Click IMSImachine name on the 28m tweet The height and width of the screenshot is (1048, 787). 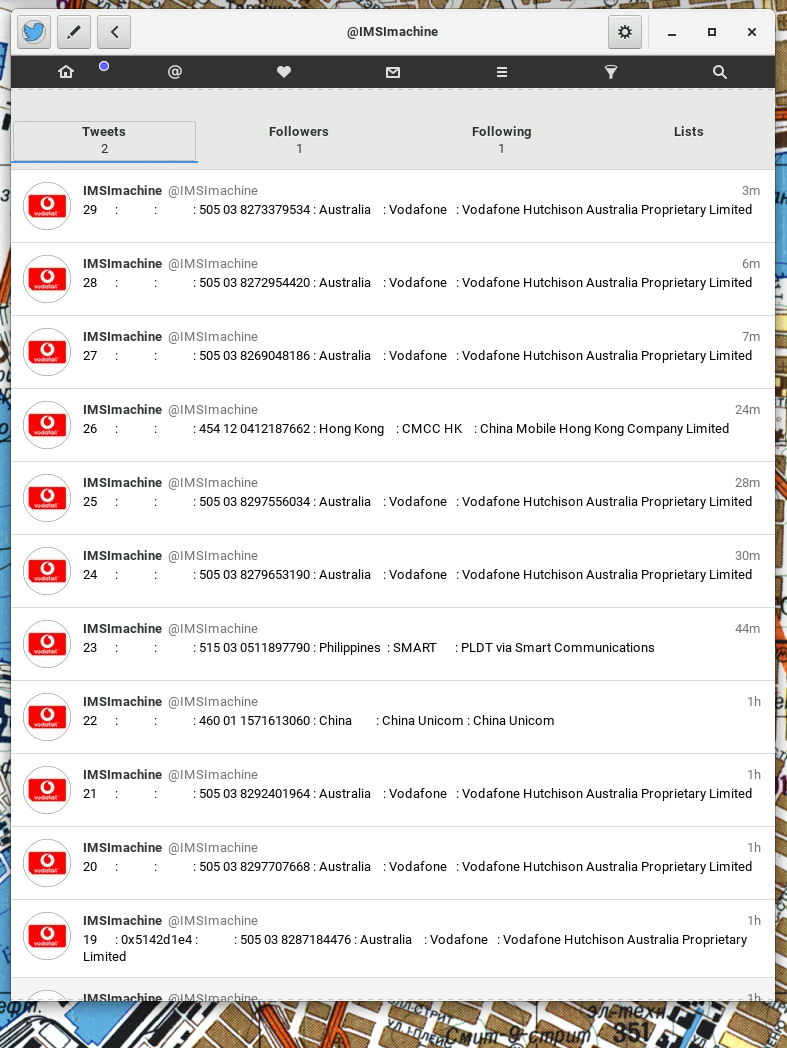click(x=122, y=482)
